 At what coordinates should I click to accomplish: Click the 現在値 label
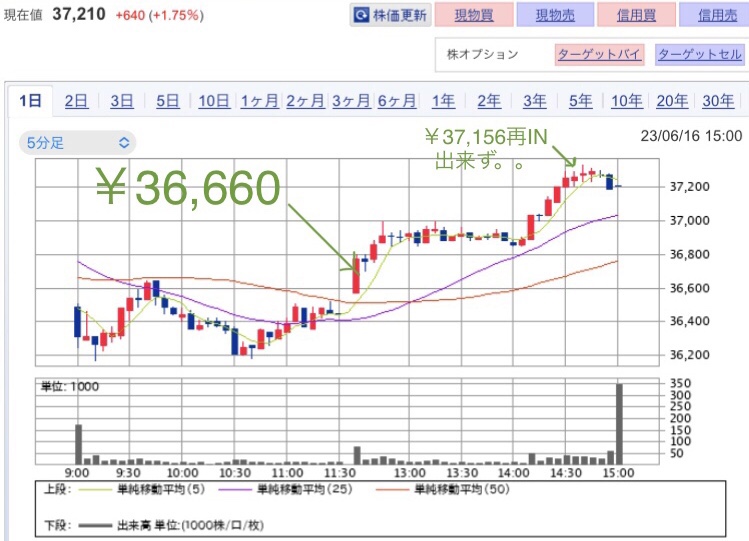click(x=23, y=15)
